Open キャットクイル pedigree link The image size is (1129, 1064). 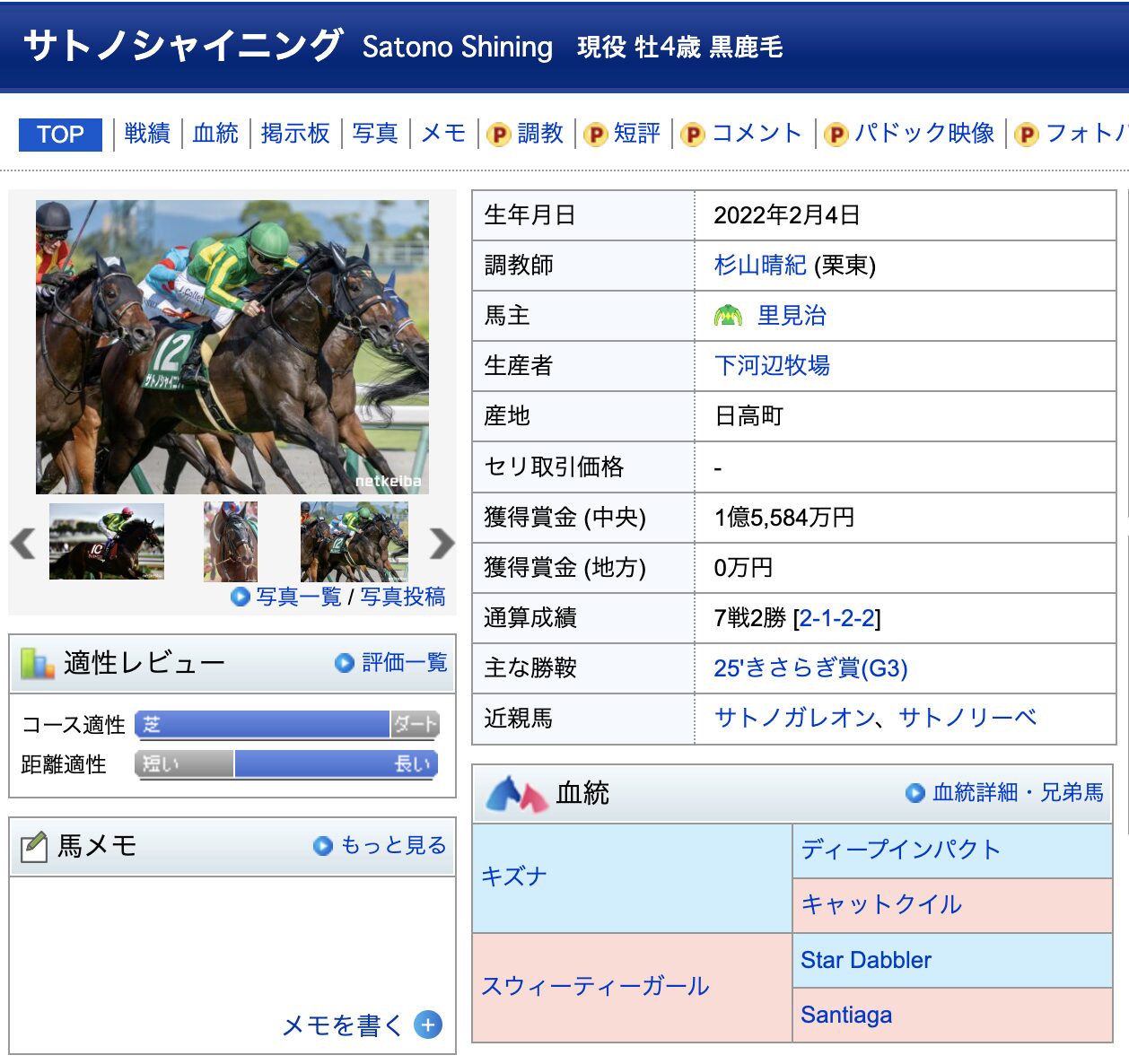click(881, 904)
